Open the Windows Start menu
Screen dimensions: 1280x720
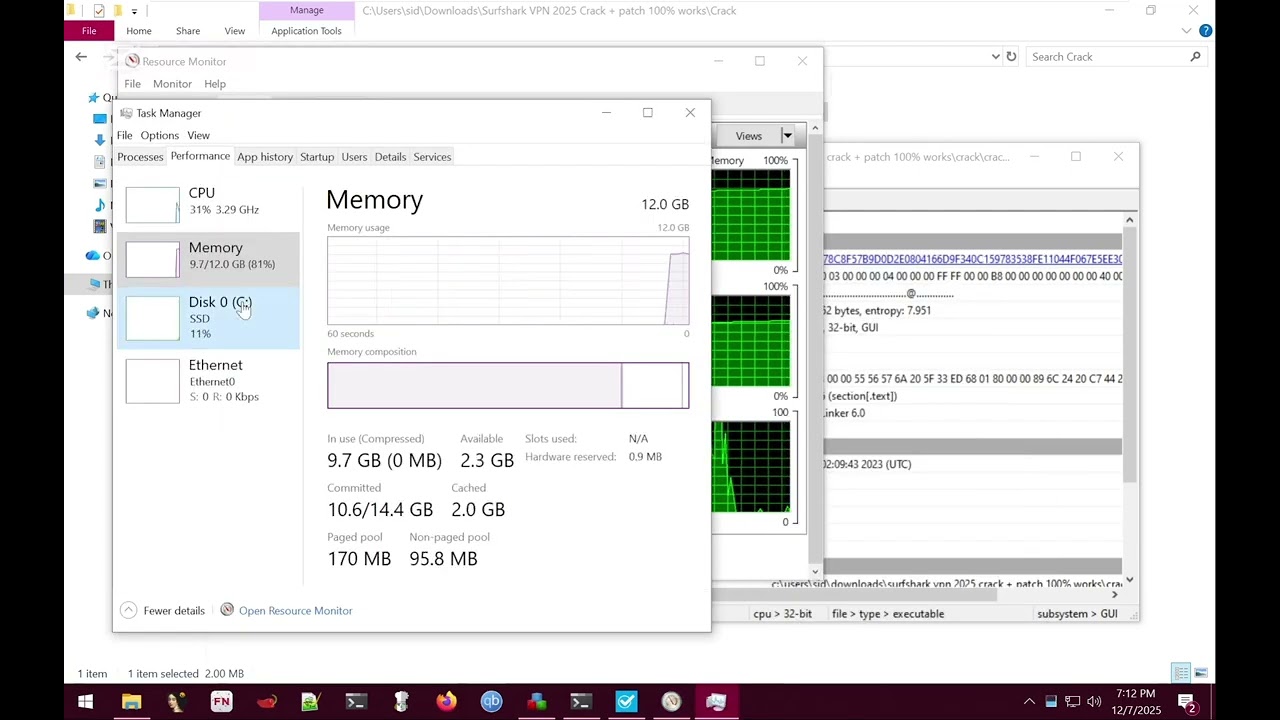pyautogui.click(x=86, y=702)
